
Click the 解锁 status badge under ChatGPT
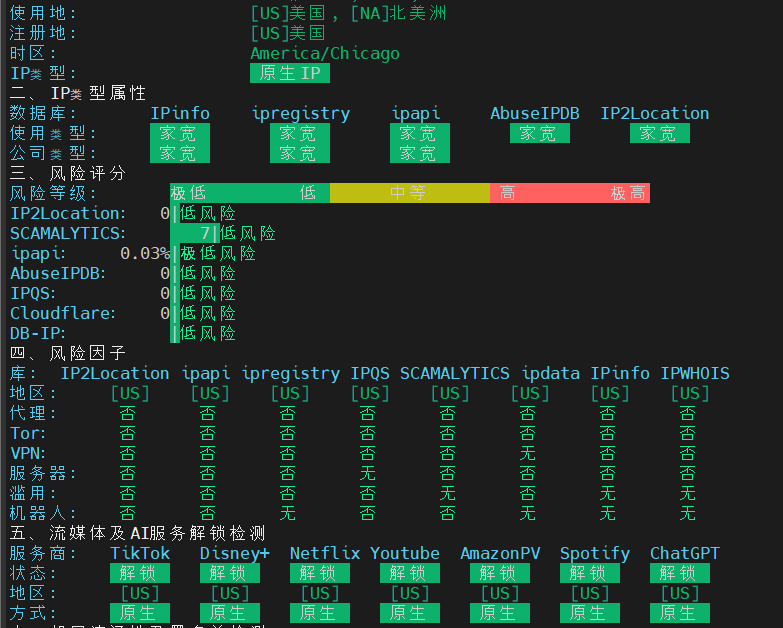(x=680, y=573)
